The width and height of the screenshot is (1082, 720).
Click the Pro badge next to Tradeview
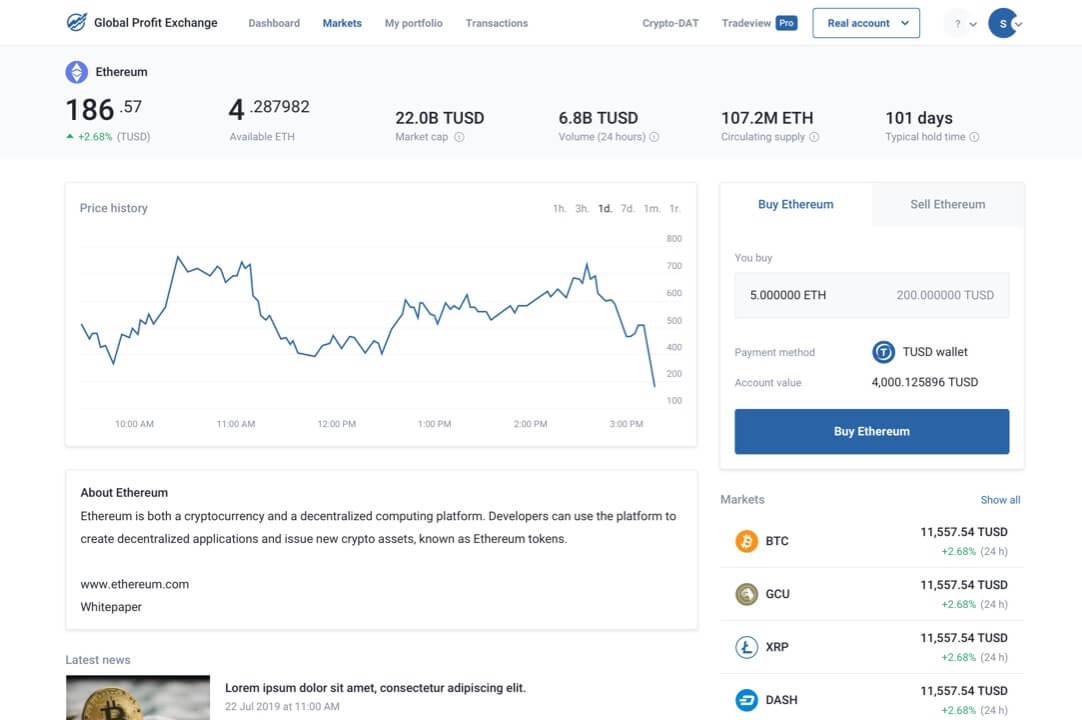[x=787, y=23]
